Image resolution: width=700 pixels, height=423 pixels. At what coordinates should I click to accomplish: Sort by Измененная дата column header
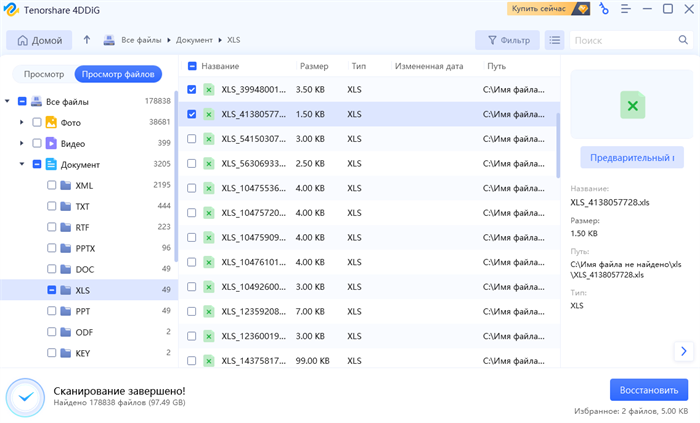pos(429,66)
